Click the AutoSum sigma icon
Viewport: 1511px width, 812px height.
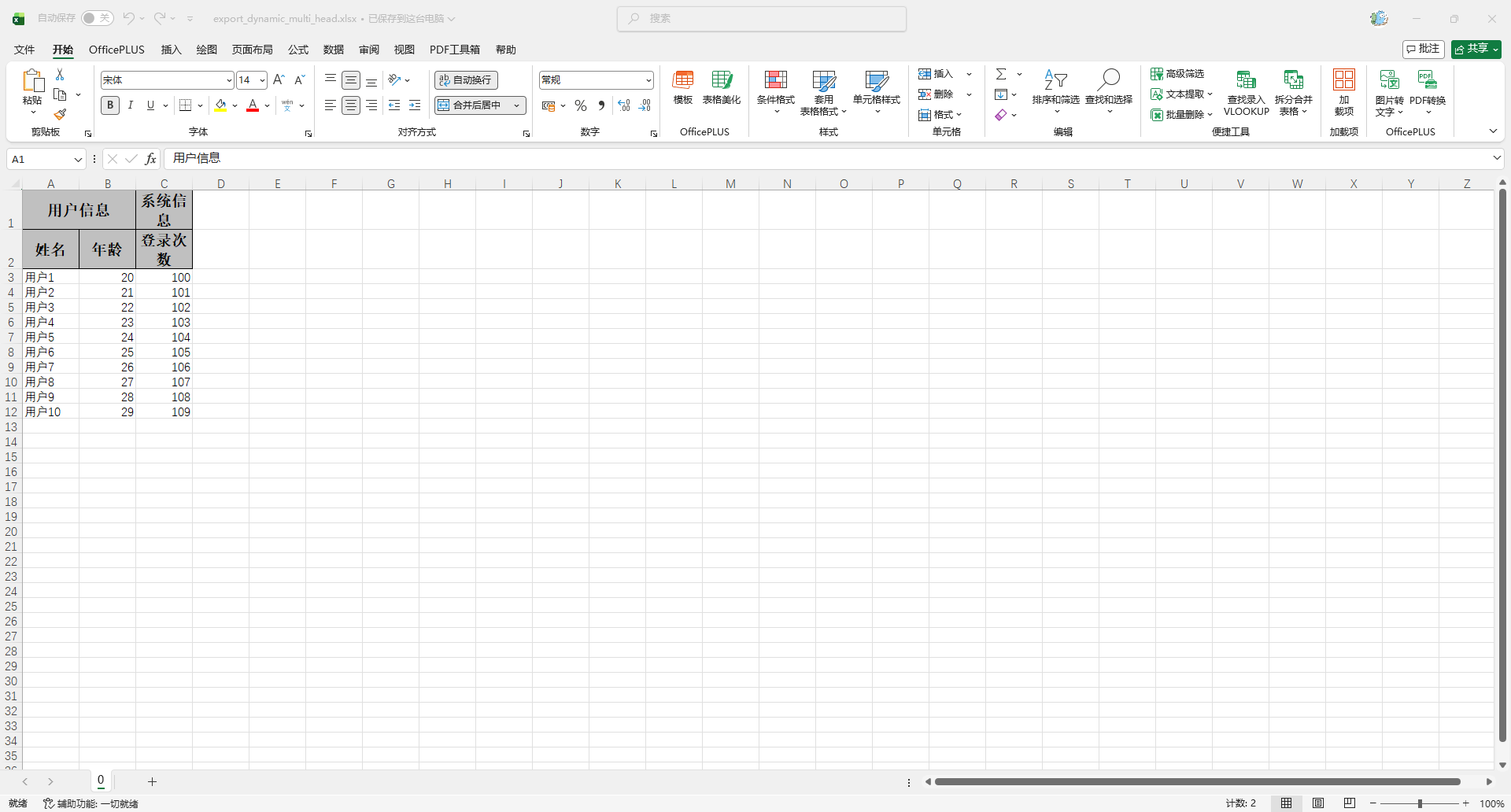1001,74
